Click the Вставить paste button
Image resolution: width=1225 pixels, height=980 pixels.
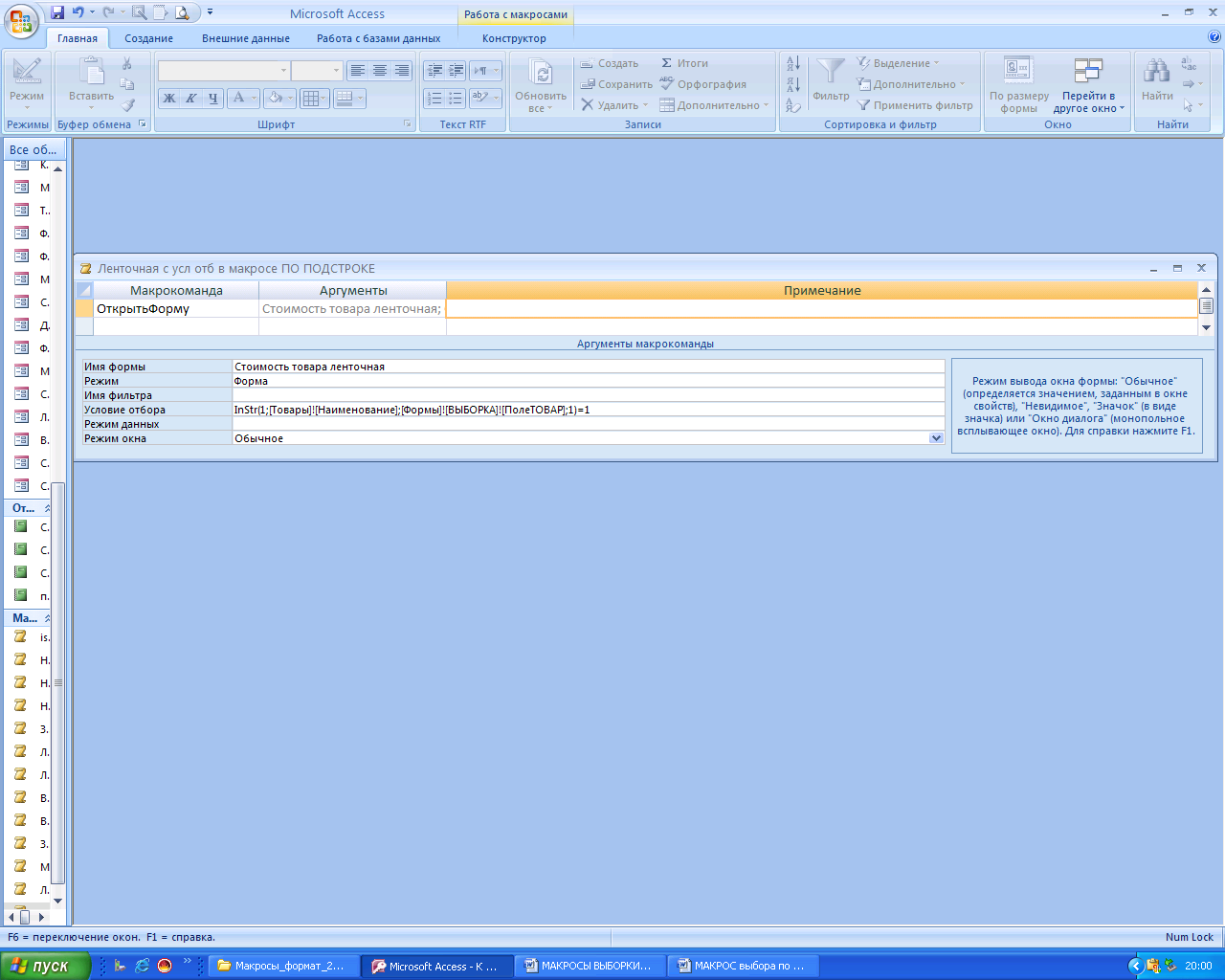click(x=91, y=83)
